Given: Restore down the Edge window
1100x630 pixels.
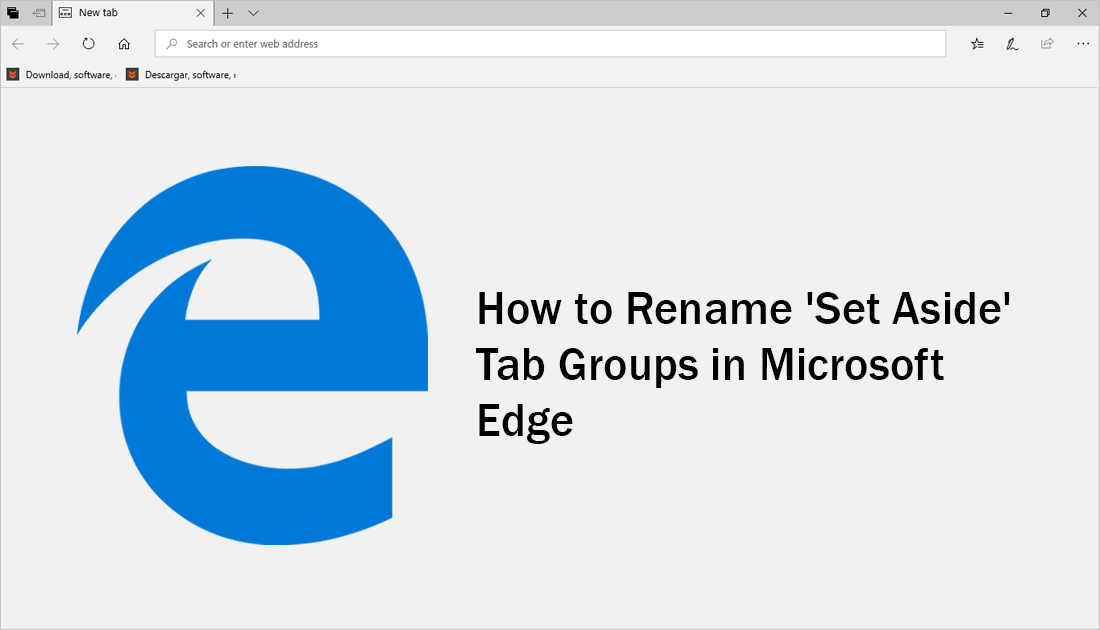Looking at the screenshot, I should pyautogui.click(x=1045, y=13).
